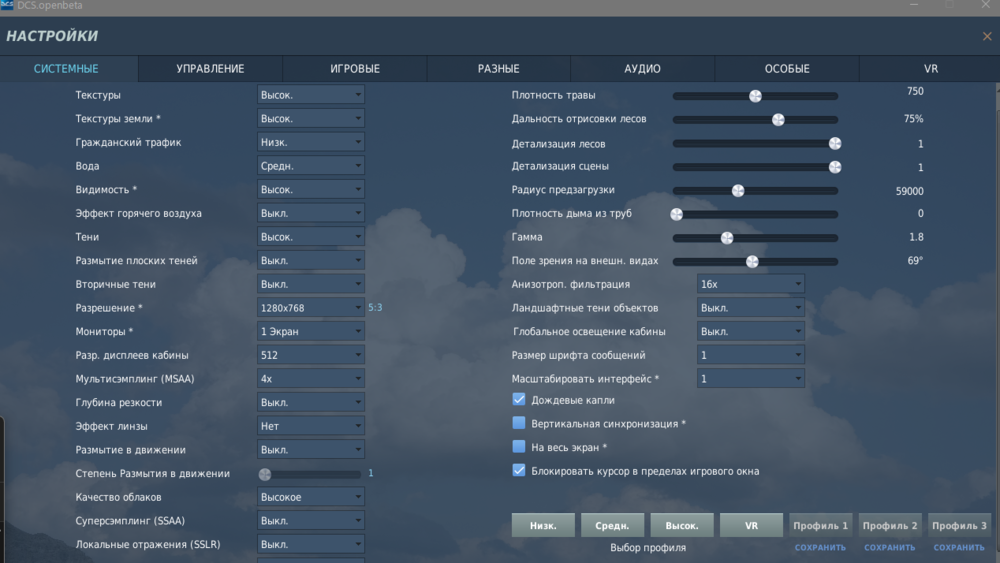Click the Детализация лесов slider handle
1000x563 pixels.
tap(835, 143)
